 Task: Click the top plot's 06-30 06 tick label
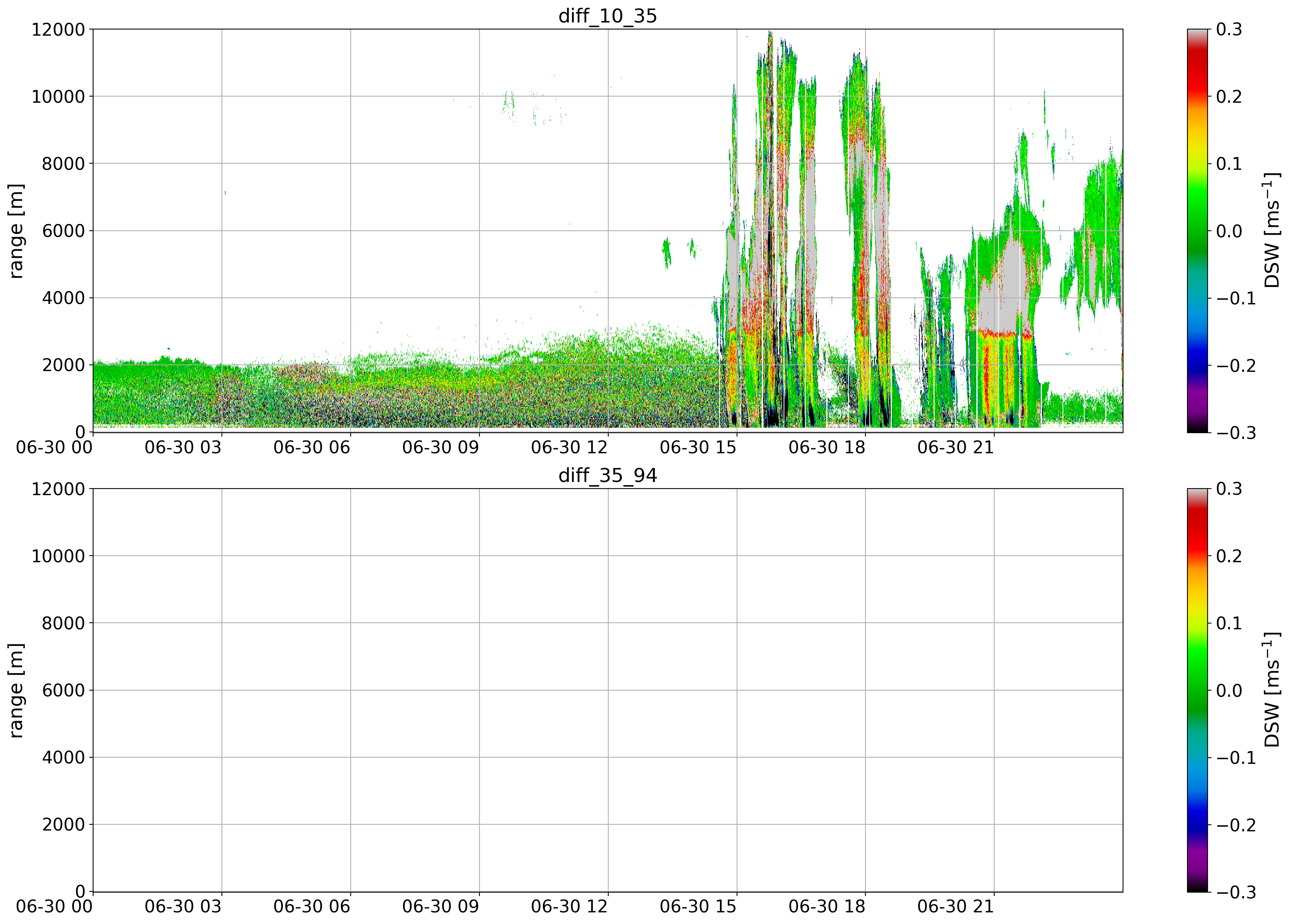pos(312,447)
